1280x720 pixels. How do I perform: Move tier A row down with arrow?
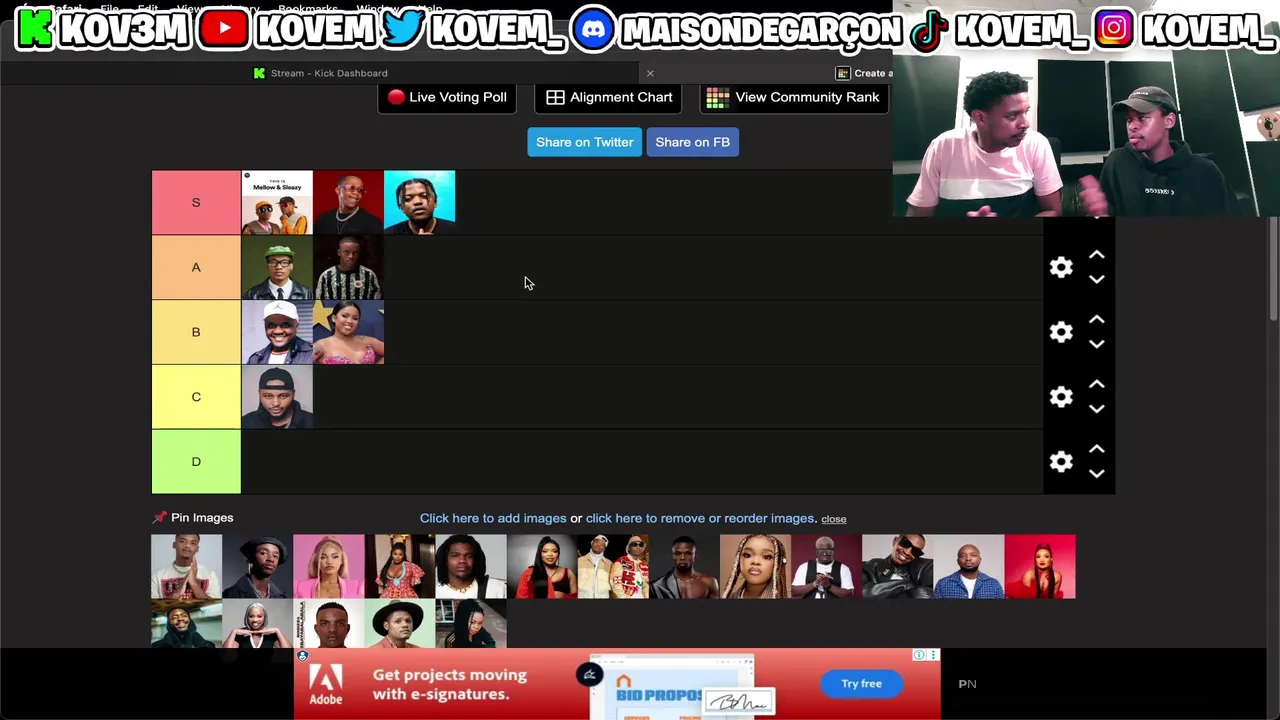click(1097, 280)
